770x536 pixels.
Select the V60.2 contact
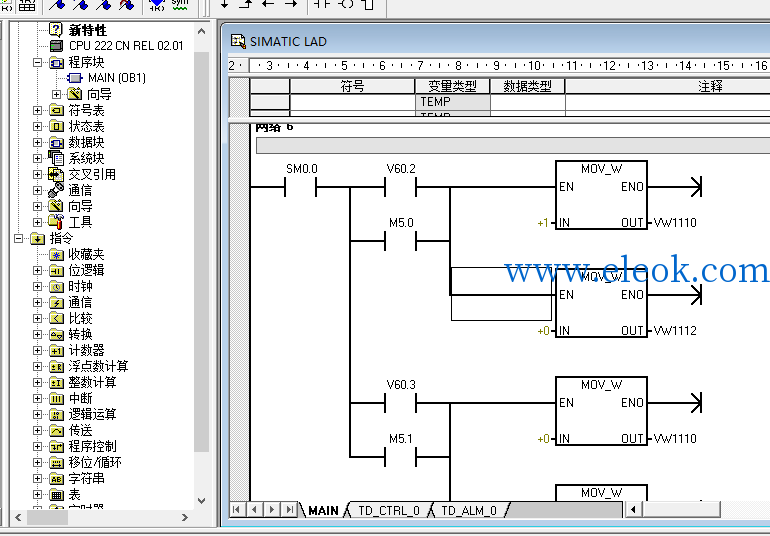(x=400, y=187)
